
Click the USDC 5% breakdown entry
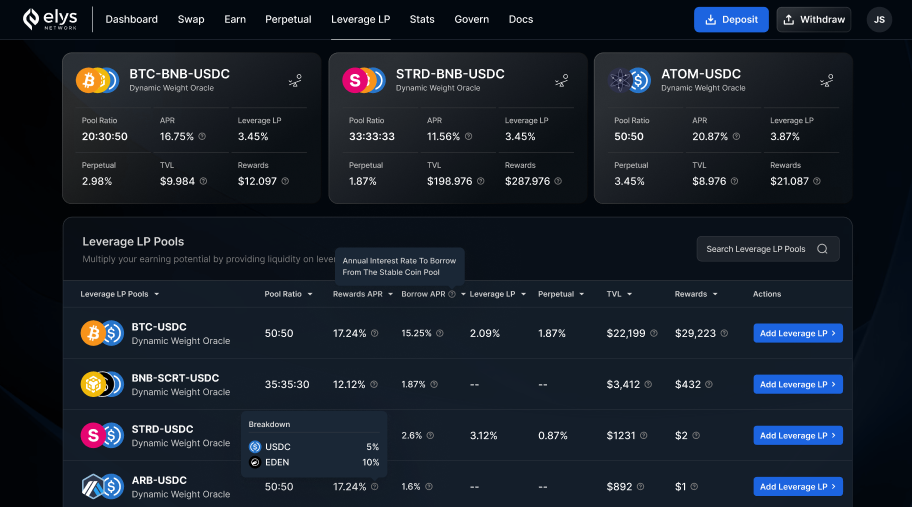(x=314, y=447)
